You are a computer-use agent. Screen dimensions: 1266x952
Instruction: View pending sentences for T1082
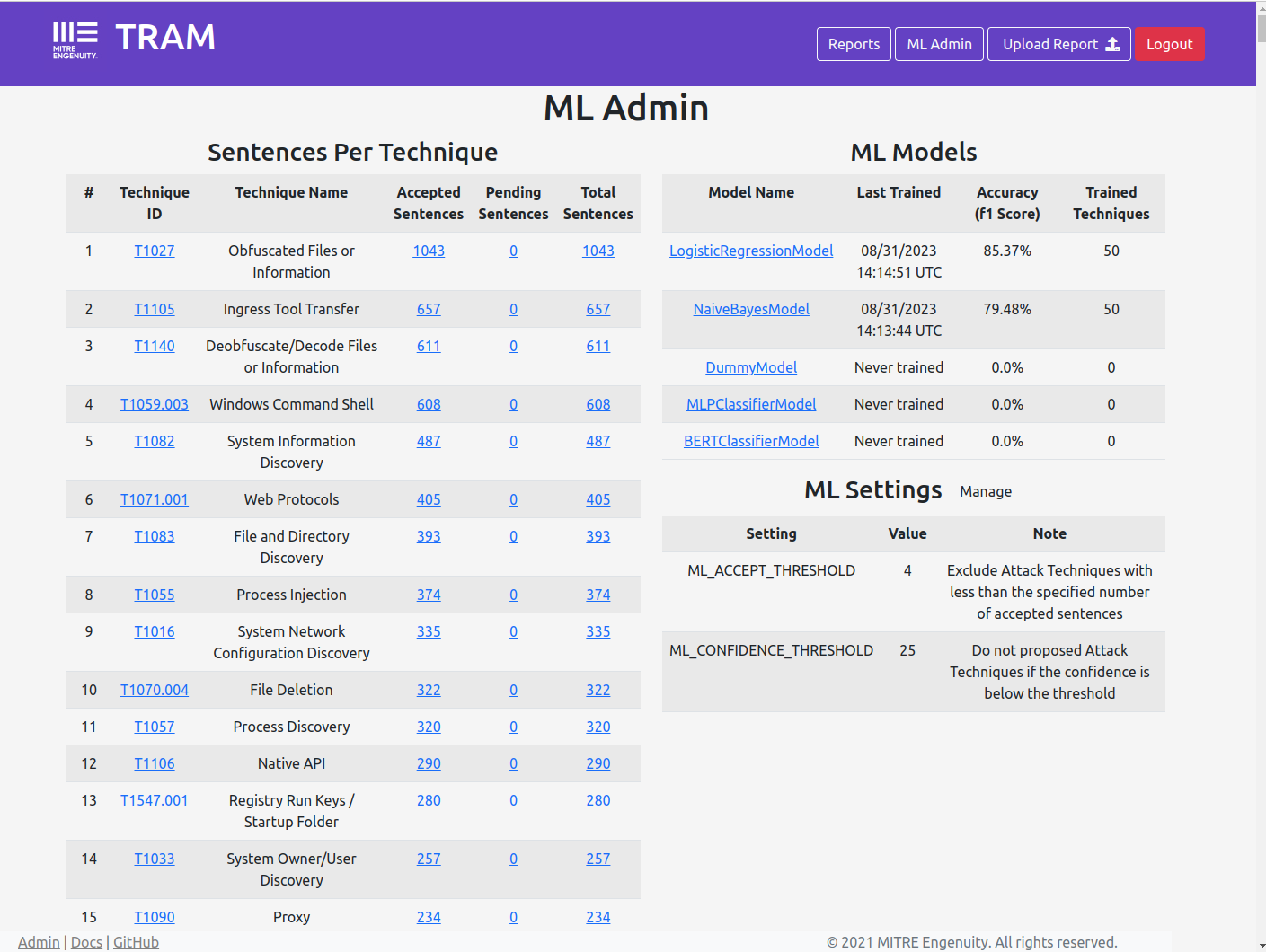[x=513, y=441]
